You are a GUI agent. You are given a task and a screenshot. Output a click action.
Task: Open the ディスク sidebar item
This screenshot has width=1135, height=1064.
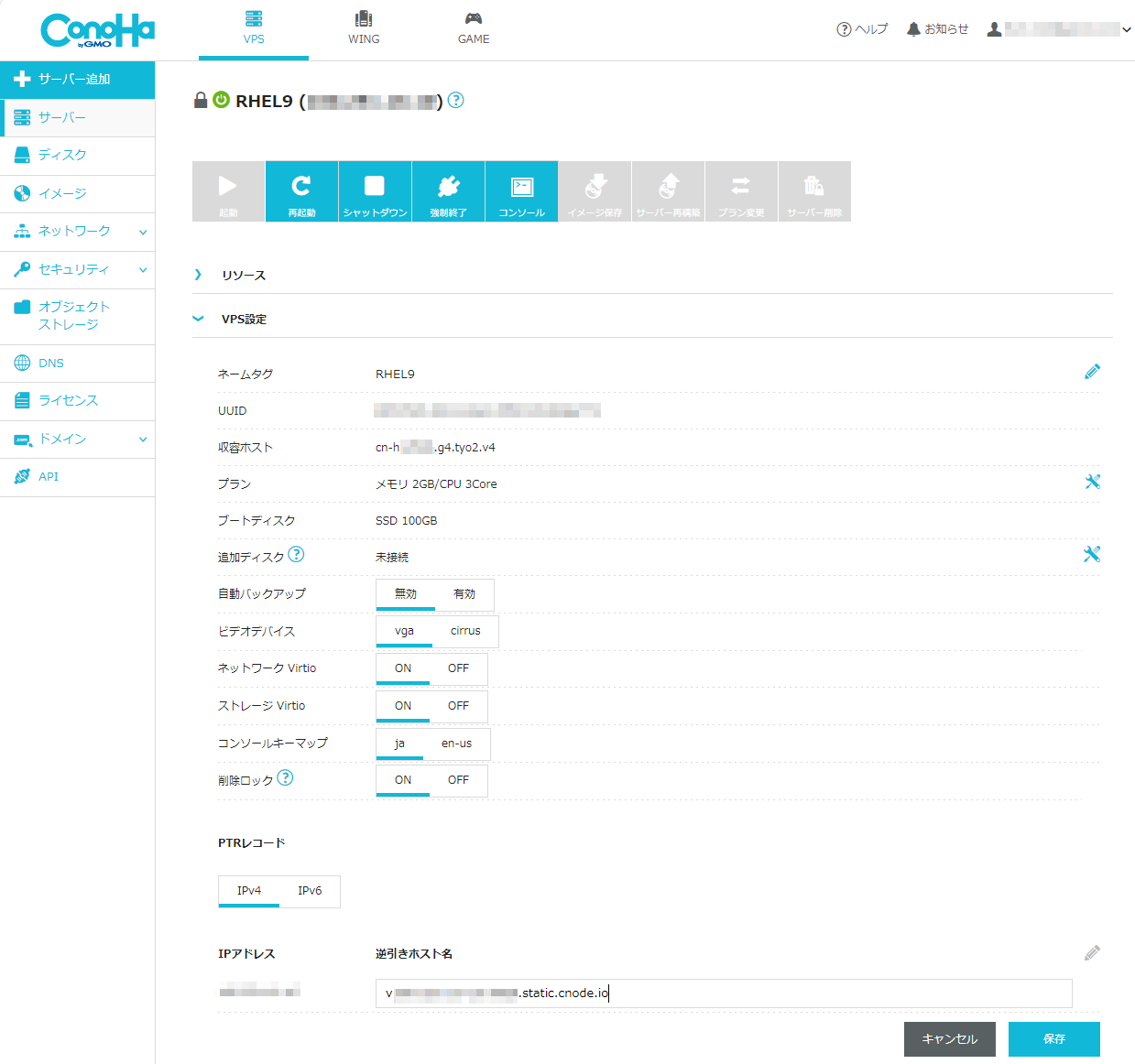coord(78,156)
